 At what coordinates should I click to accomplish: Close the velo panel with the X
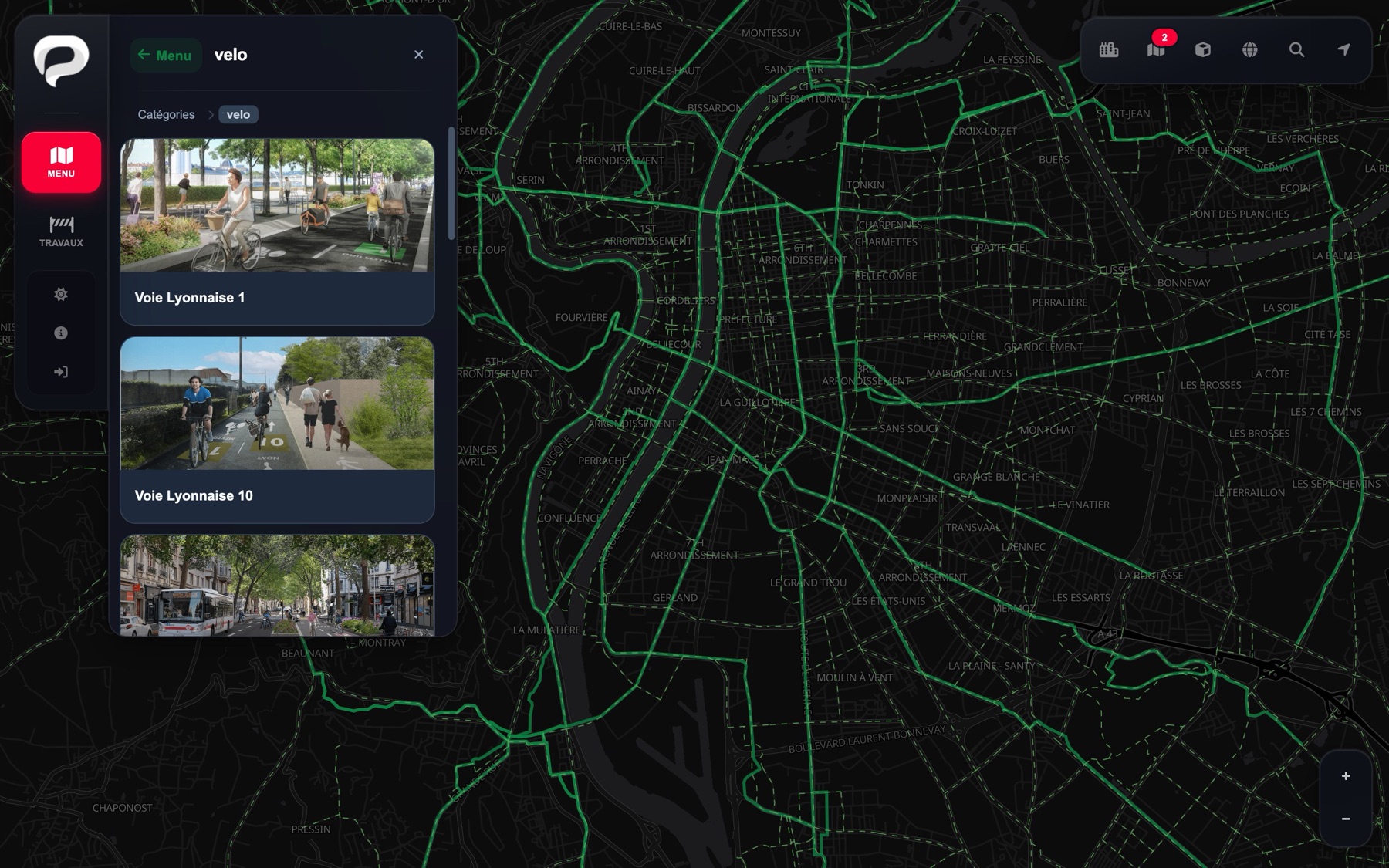point(418,55)
